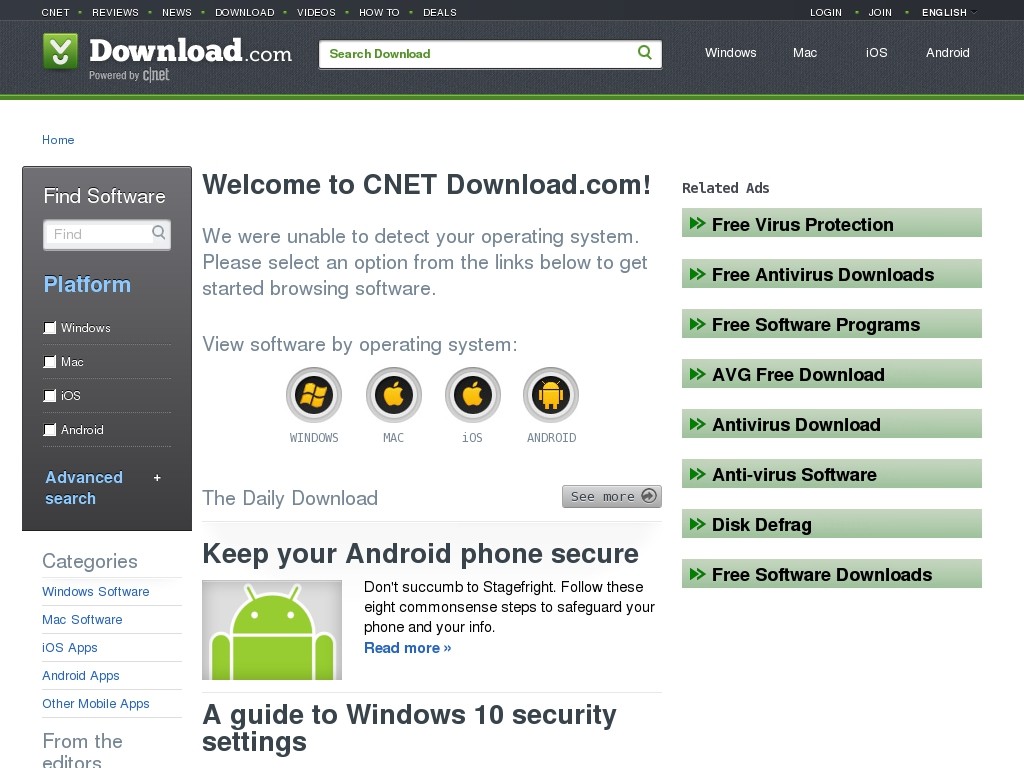The image size is (1024, 768).
Task: Open Other Mobile Apps category link
Action: (95, 704)
